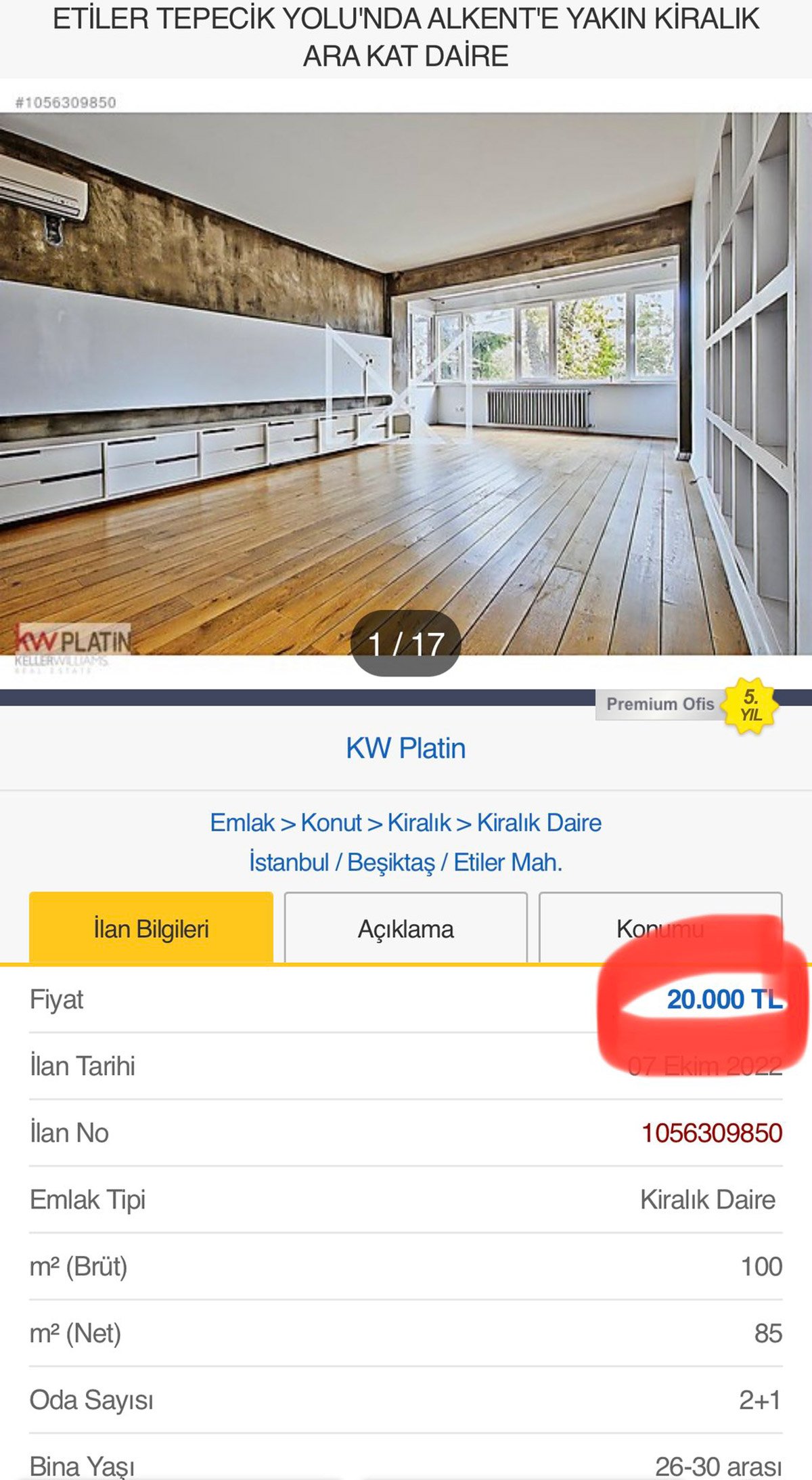812x1480 pixels.
Task: Open the Beşiktaş district link
Action: coord(391,863)
